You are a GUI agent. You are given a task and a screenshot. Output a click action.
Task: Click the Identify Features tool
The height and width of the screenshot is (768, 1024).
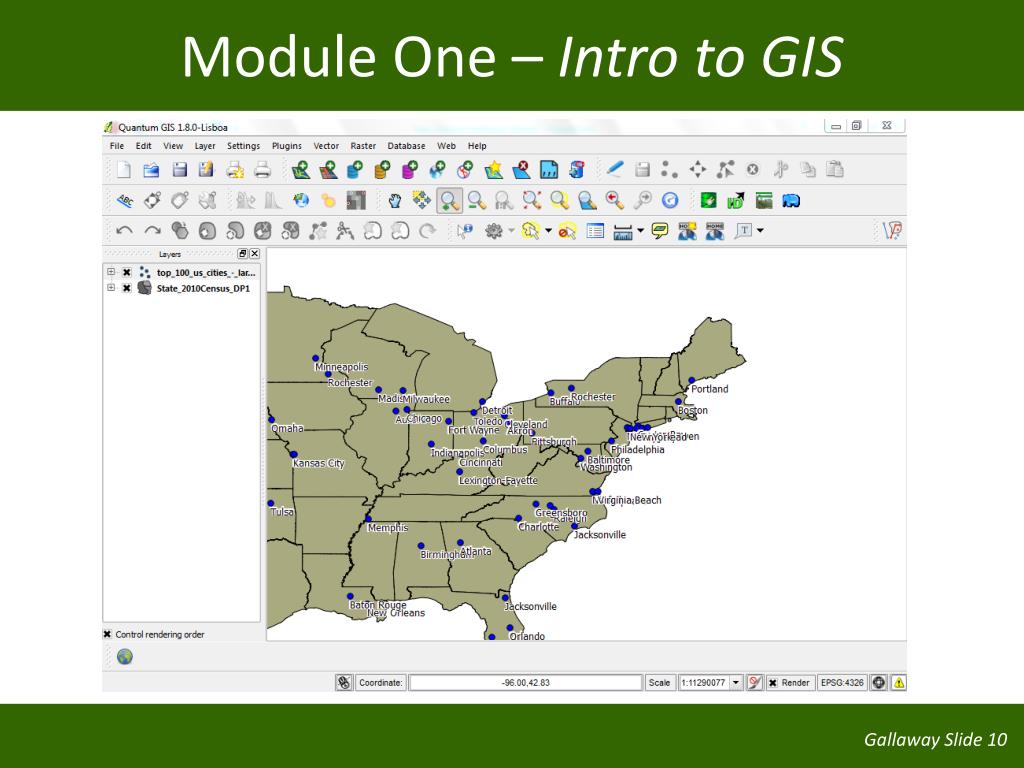point(464,231)
